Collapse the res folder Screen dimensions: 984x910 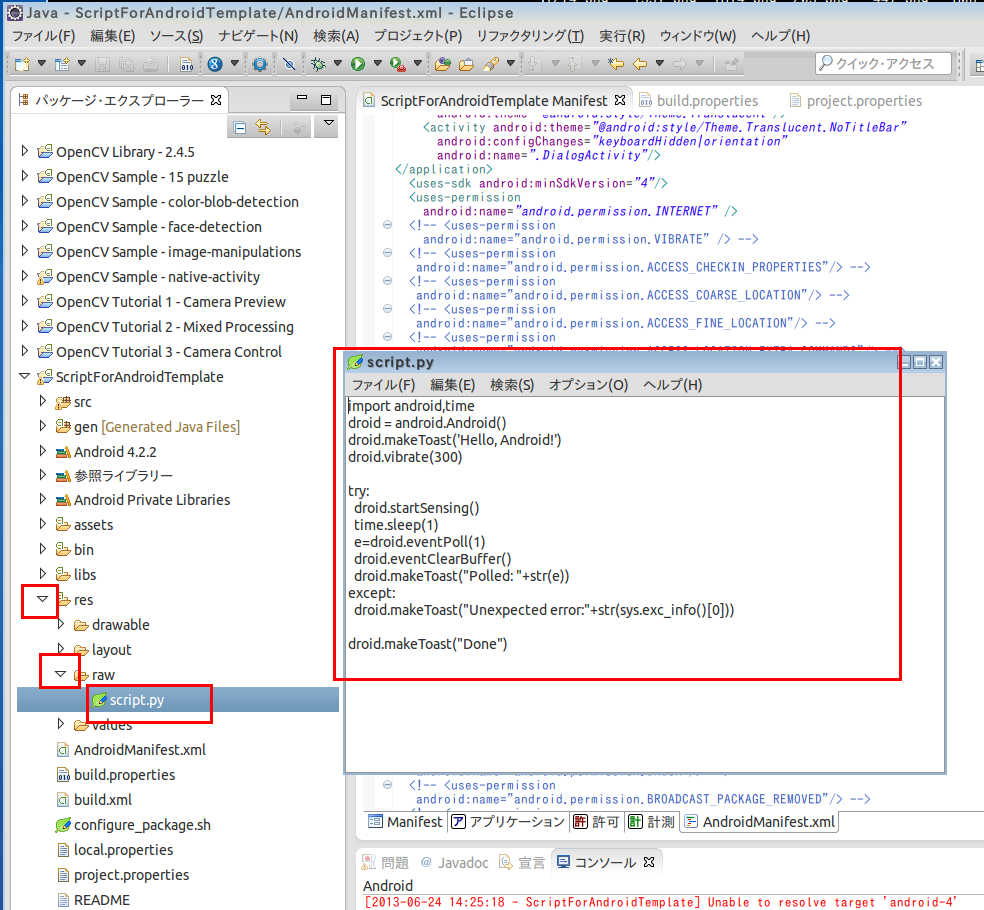(x=43, y=599)
